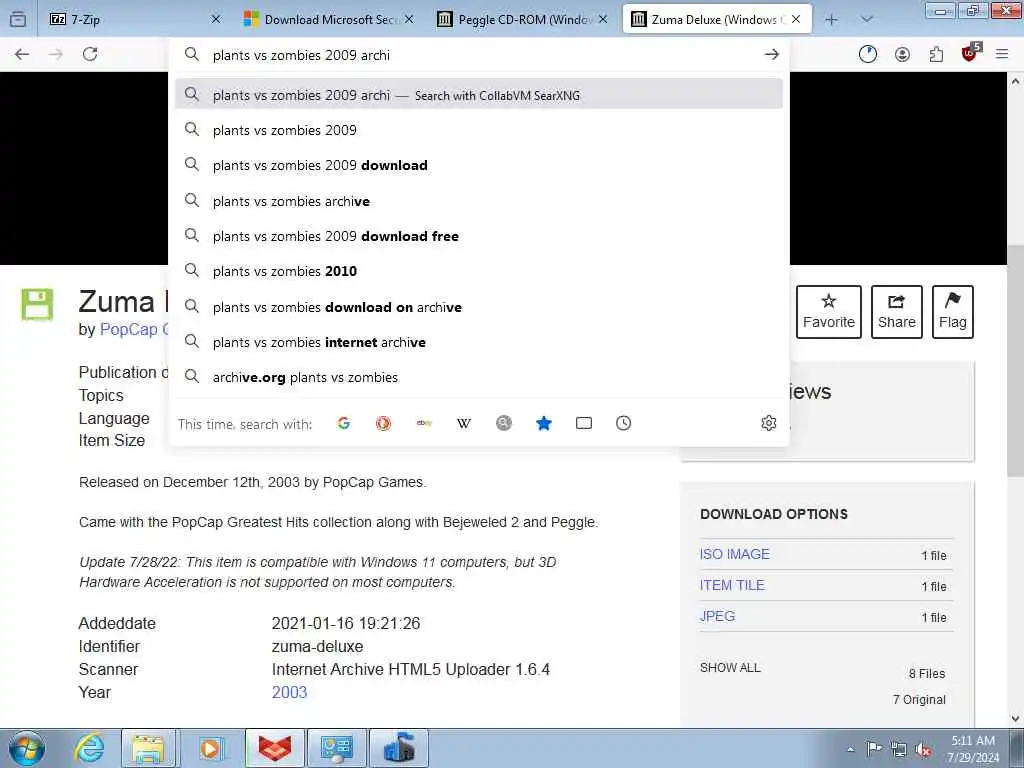The width and height of the screenshot is (1024, 768).
Task: Close the Peggle CD-ROM tab
Action: [603, 20]
